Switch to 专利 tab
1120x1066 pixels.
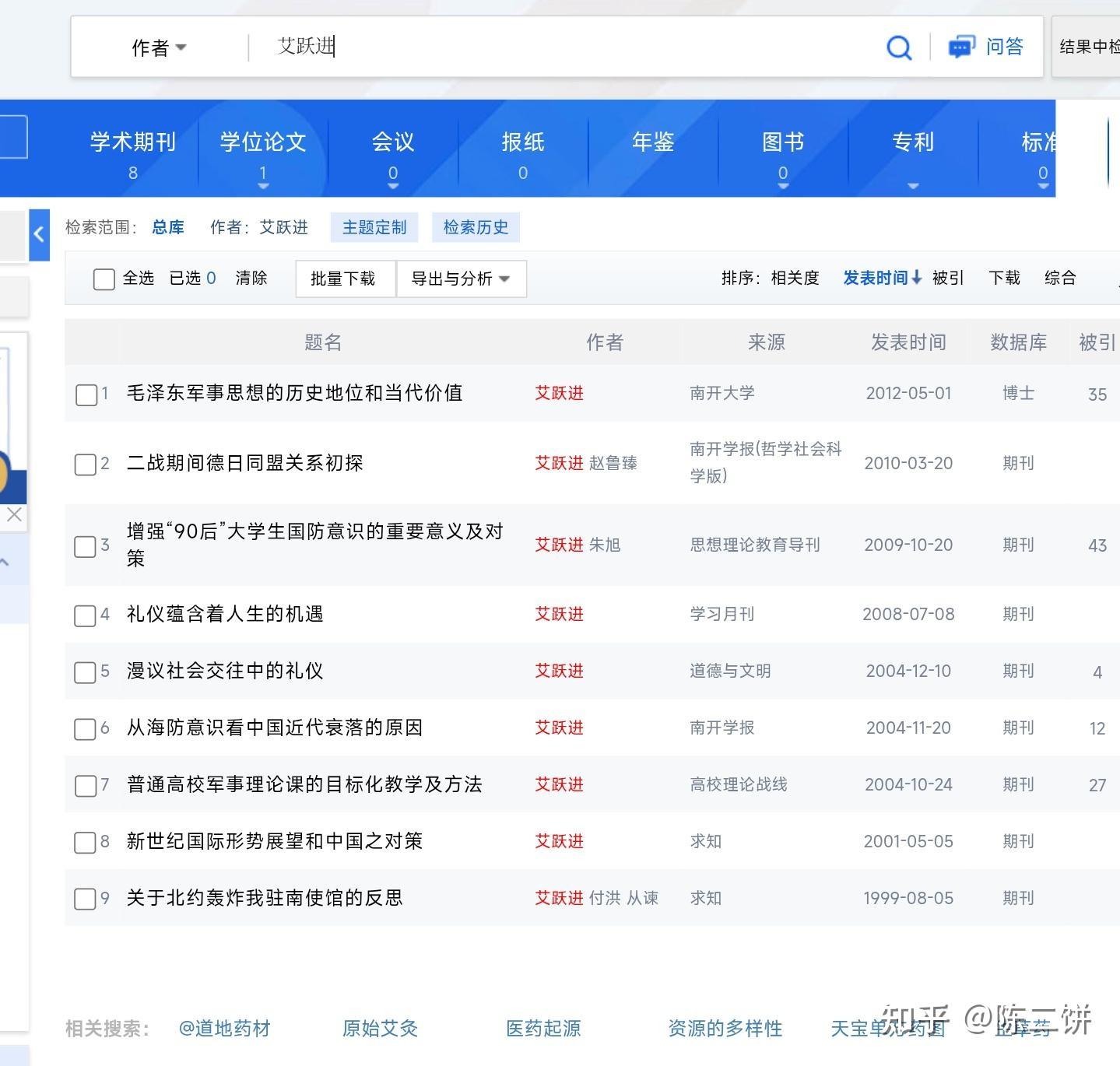[913, 142]
